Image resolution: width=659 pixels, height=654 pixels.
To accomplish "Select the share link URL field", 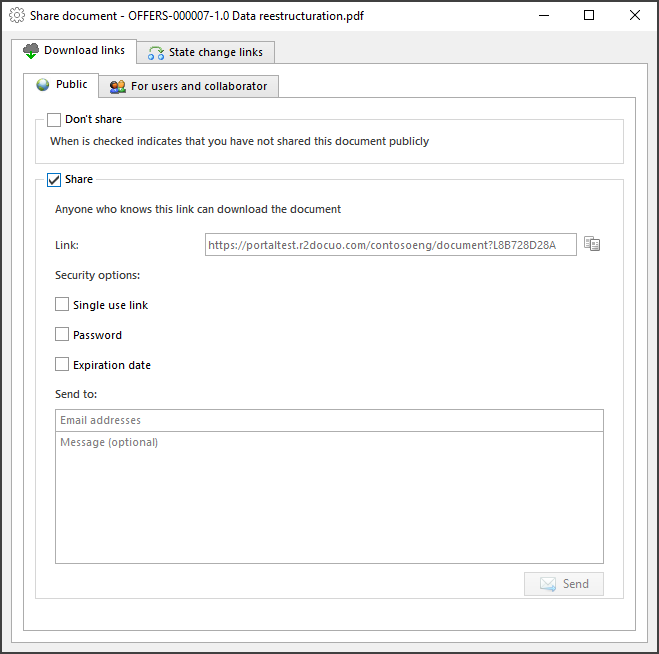I will point(390,245).
